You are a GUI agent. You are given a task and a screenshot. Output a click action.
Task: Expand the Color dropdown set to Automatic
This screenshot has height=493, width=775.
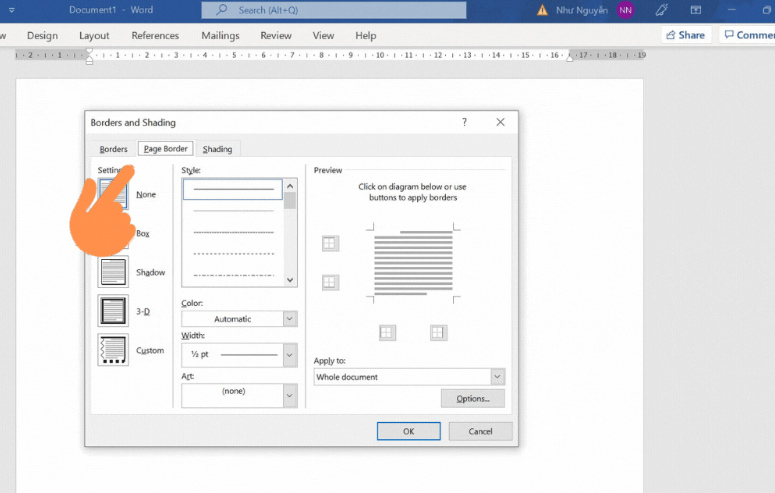coord(239,319)
